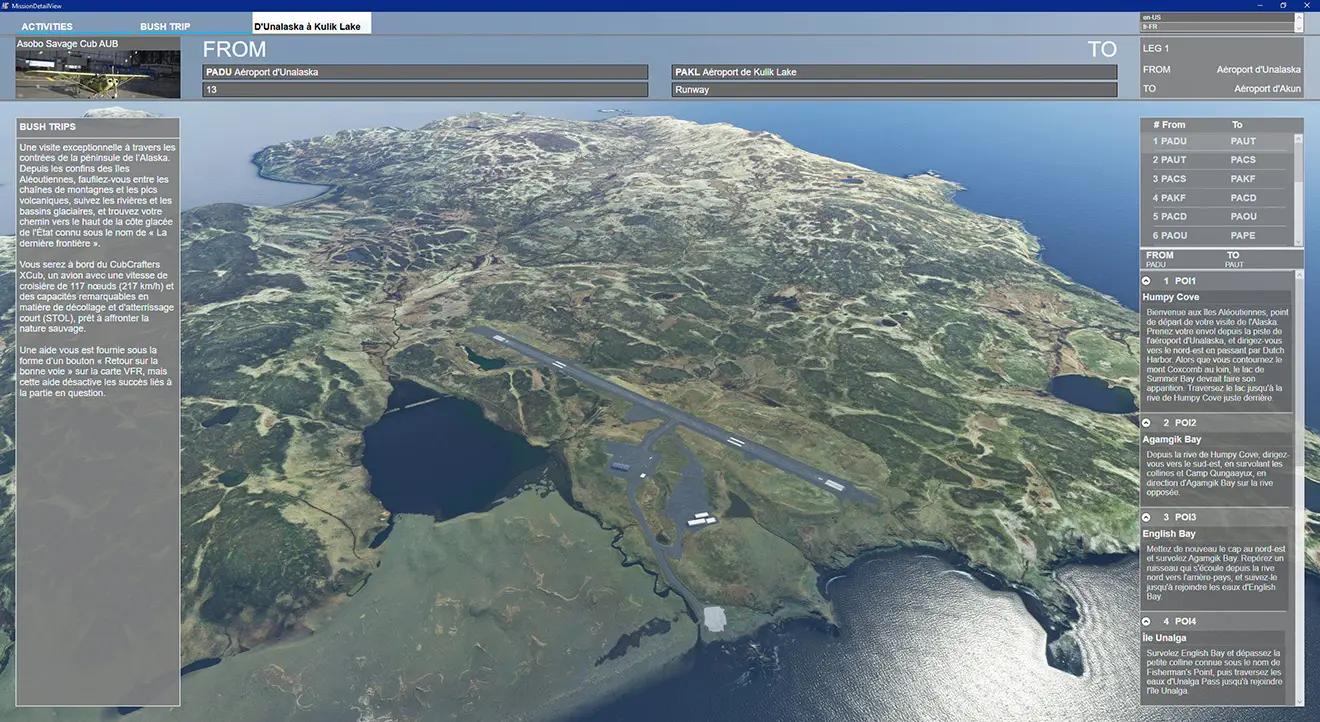Click the legs list scroll down arrow
Viewport: 1320px width, 722px height.
(1299, 241)
